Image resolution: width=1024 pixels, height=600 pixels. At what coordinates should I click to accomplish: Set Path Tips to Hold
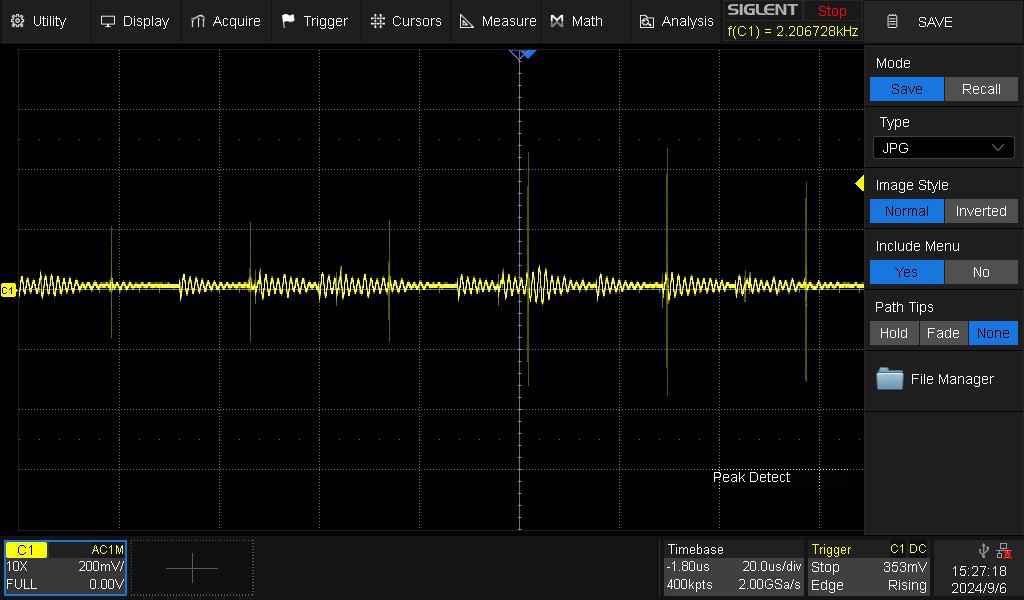[894, 333]
